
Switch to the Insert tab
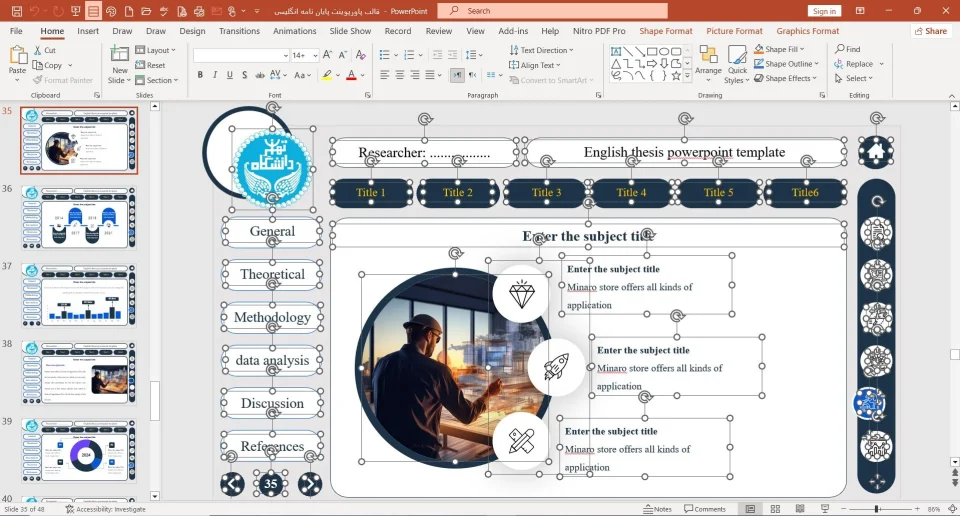pyautogui.click(x=88, y=31)
